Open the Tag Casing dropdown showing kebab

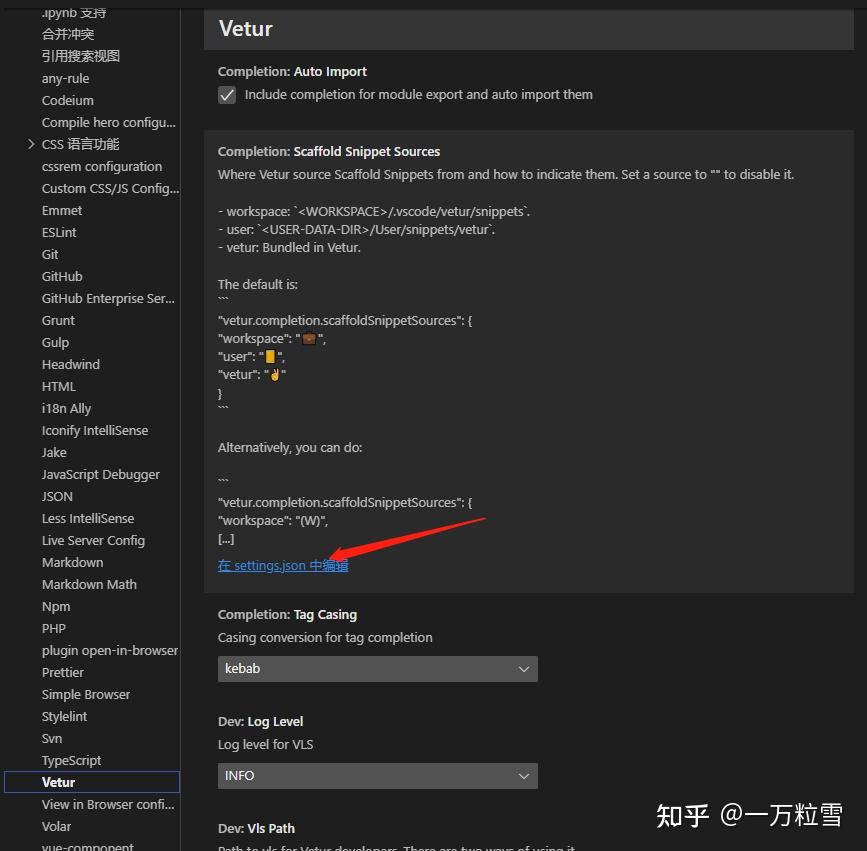click(377, 668)
